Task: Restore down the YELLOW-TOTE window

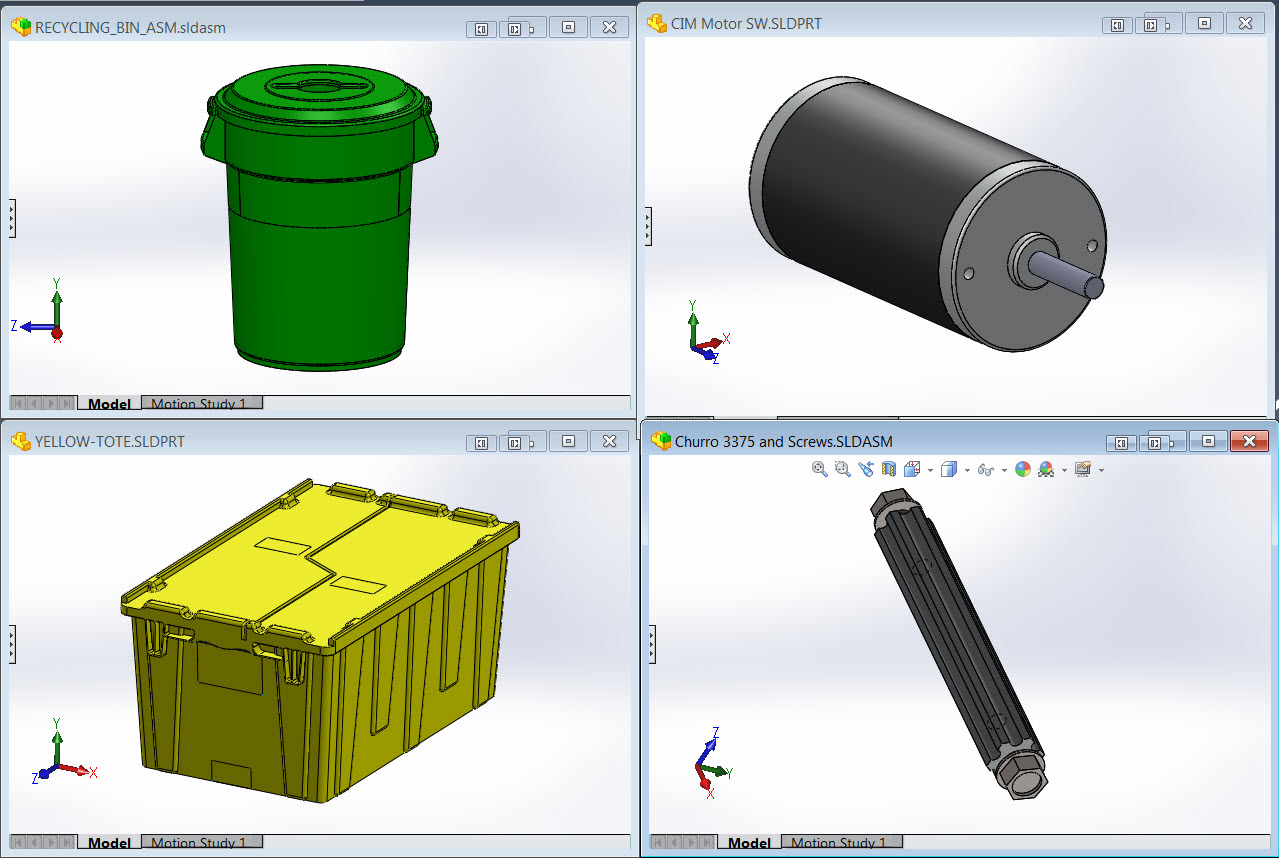Action: pyautogui.click(x=567, y=440)
